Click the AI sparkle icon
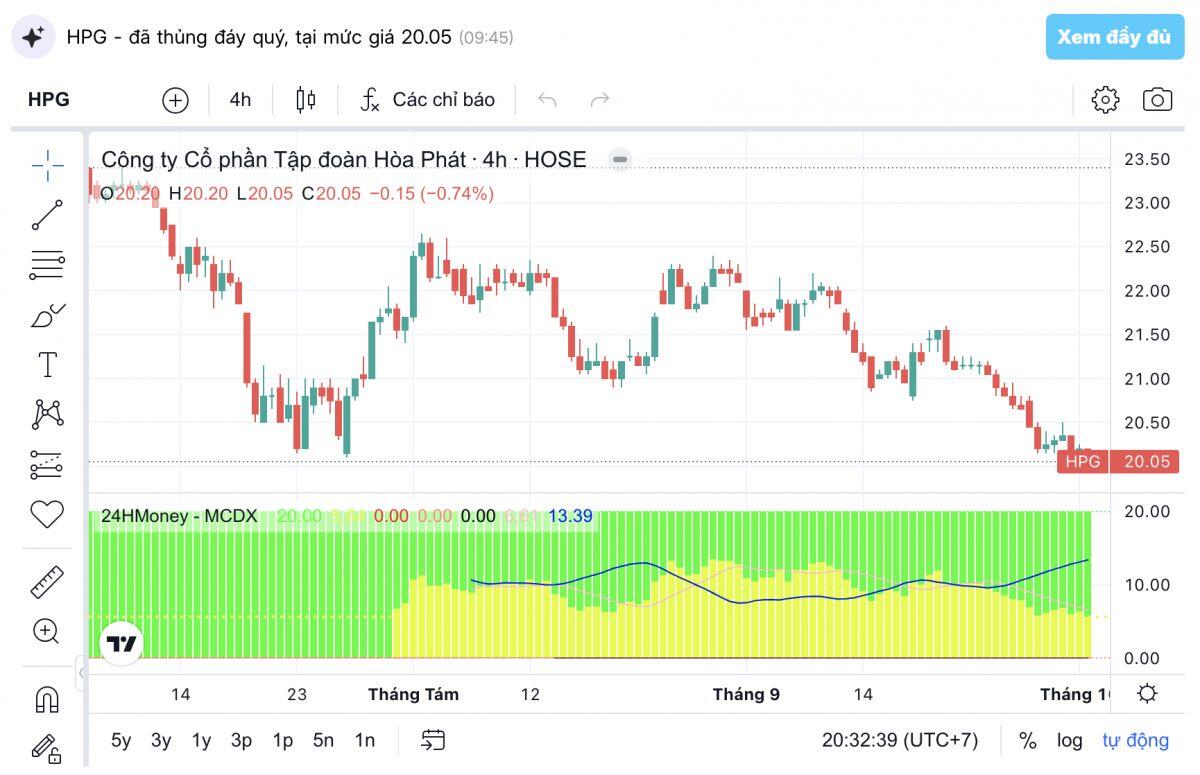This screenshot has width=1200, height=775. pyautogui.click(x=33, y=37)
